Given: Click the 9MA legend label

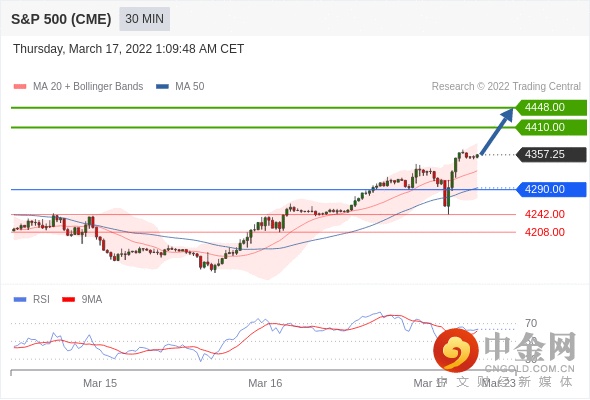Looking at the screenshot, I should [92, 300].
